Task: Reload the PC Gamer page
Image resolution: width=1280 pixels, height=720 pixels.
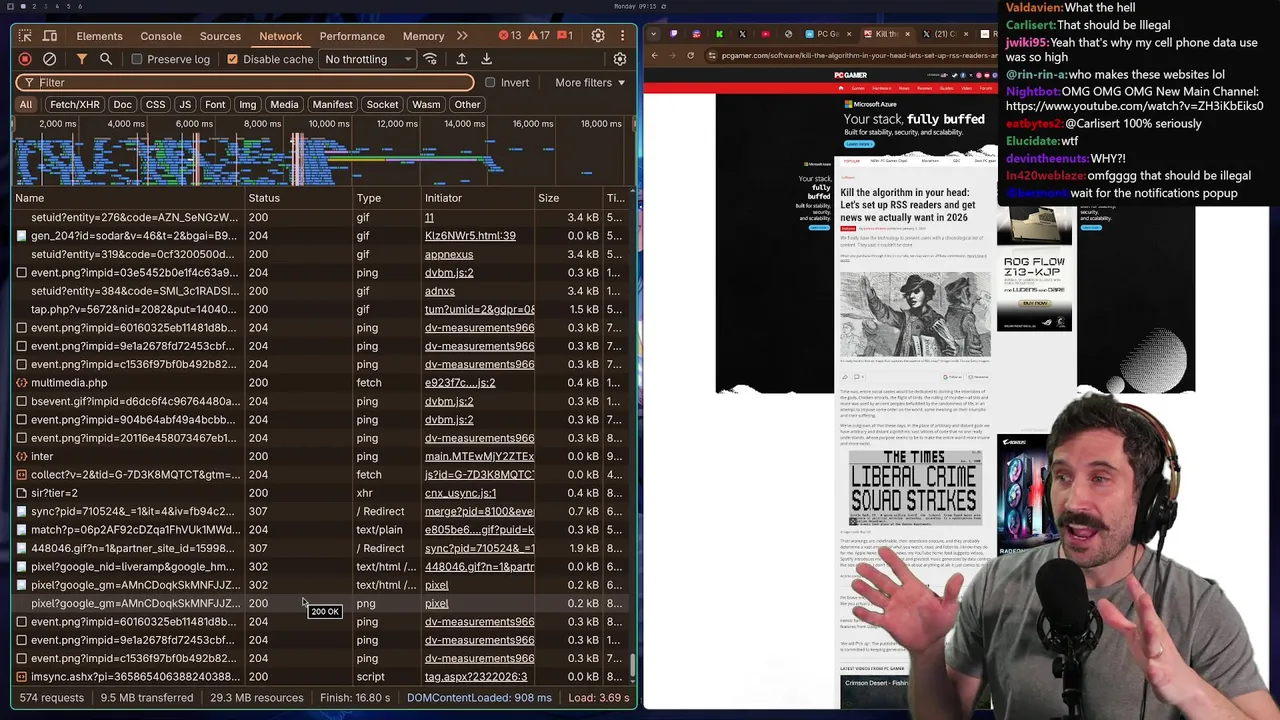Action: click(x=690, y=55)
